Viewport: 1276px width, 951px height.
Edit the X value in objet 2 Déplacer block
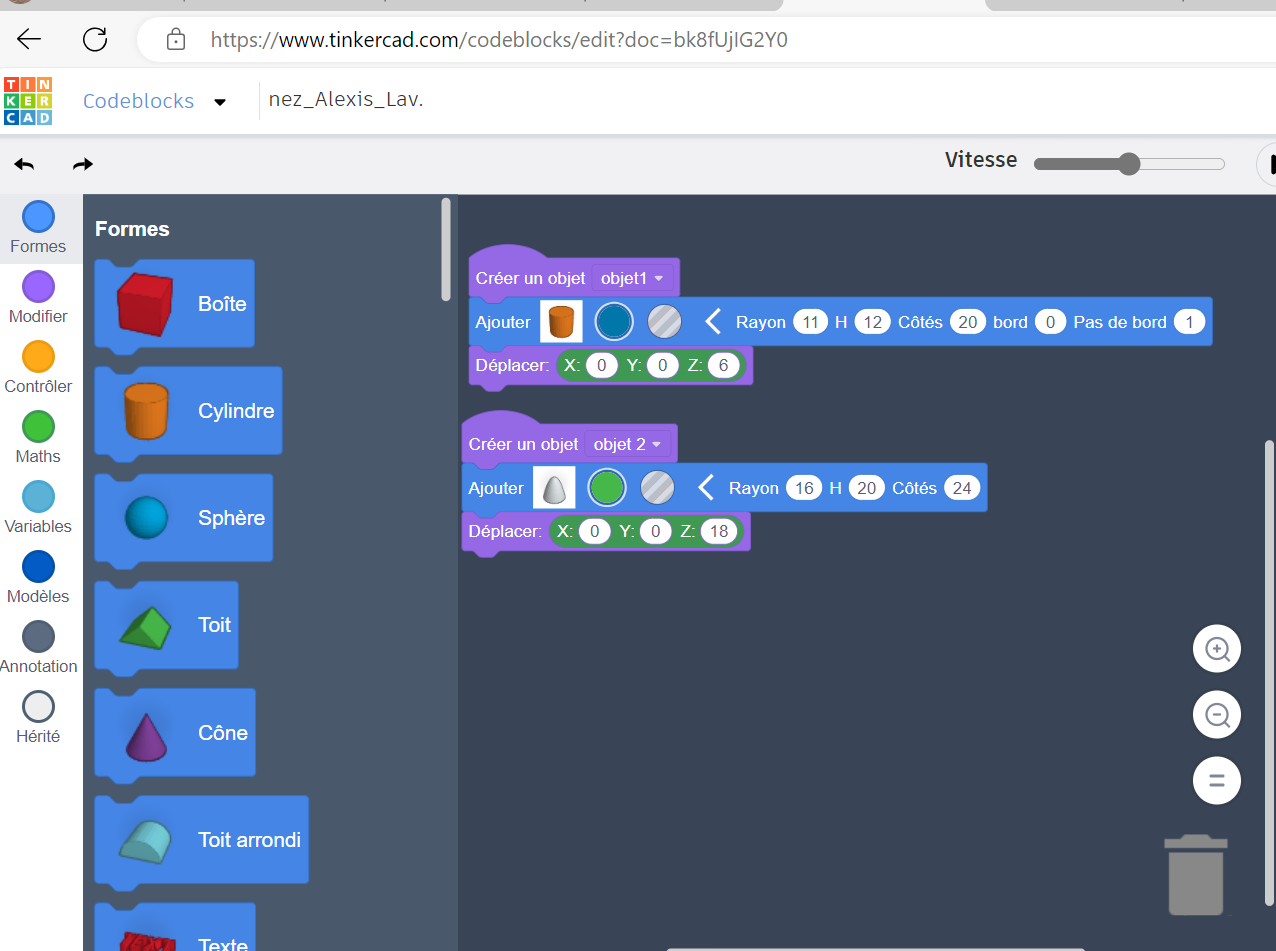click(x=594, y=531)
